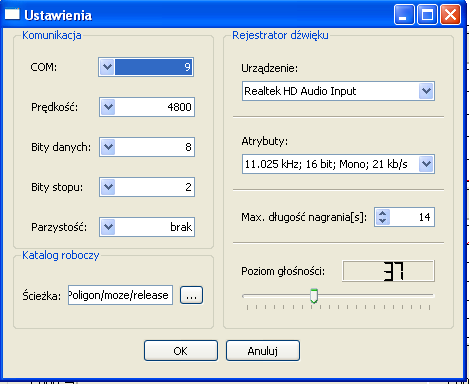
Task: Confirm settings with OK button
Action: (x=181, y=351)
